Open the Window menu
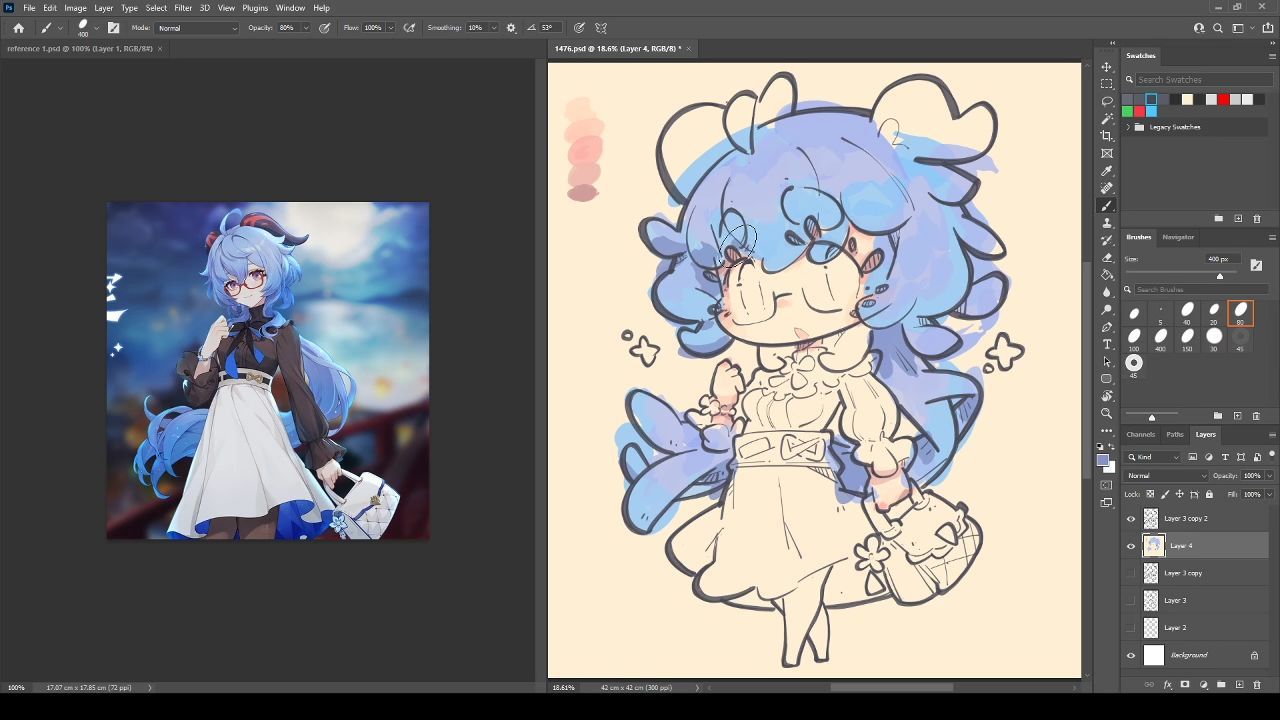 point(290,8)
